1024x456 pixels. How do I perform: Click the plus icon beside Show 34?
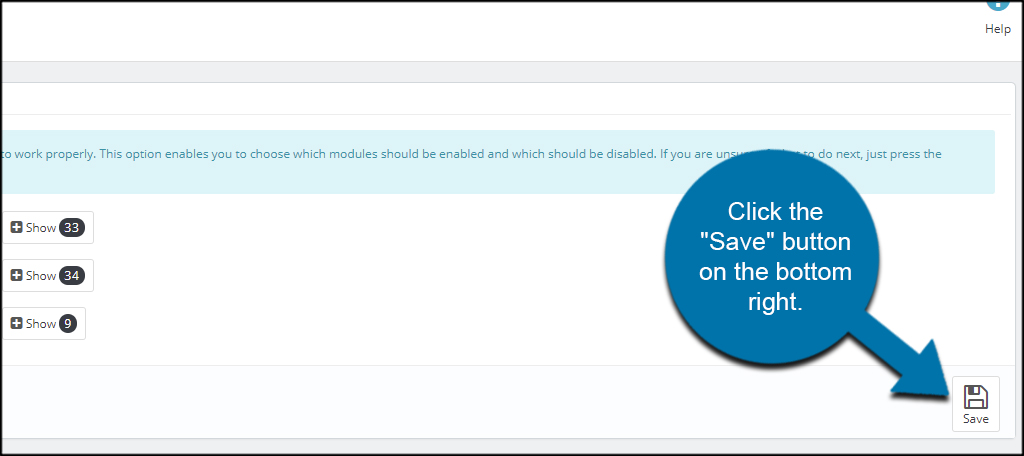(x=16, y=276)
